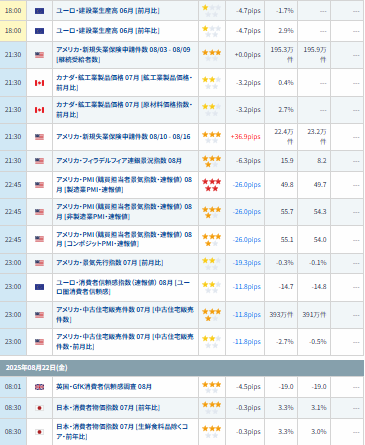Click the 22:45 time cell of 製造業PMI
Image resolution: width=365 pixels, height=445 pixels.
point(13,185)
